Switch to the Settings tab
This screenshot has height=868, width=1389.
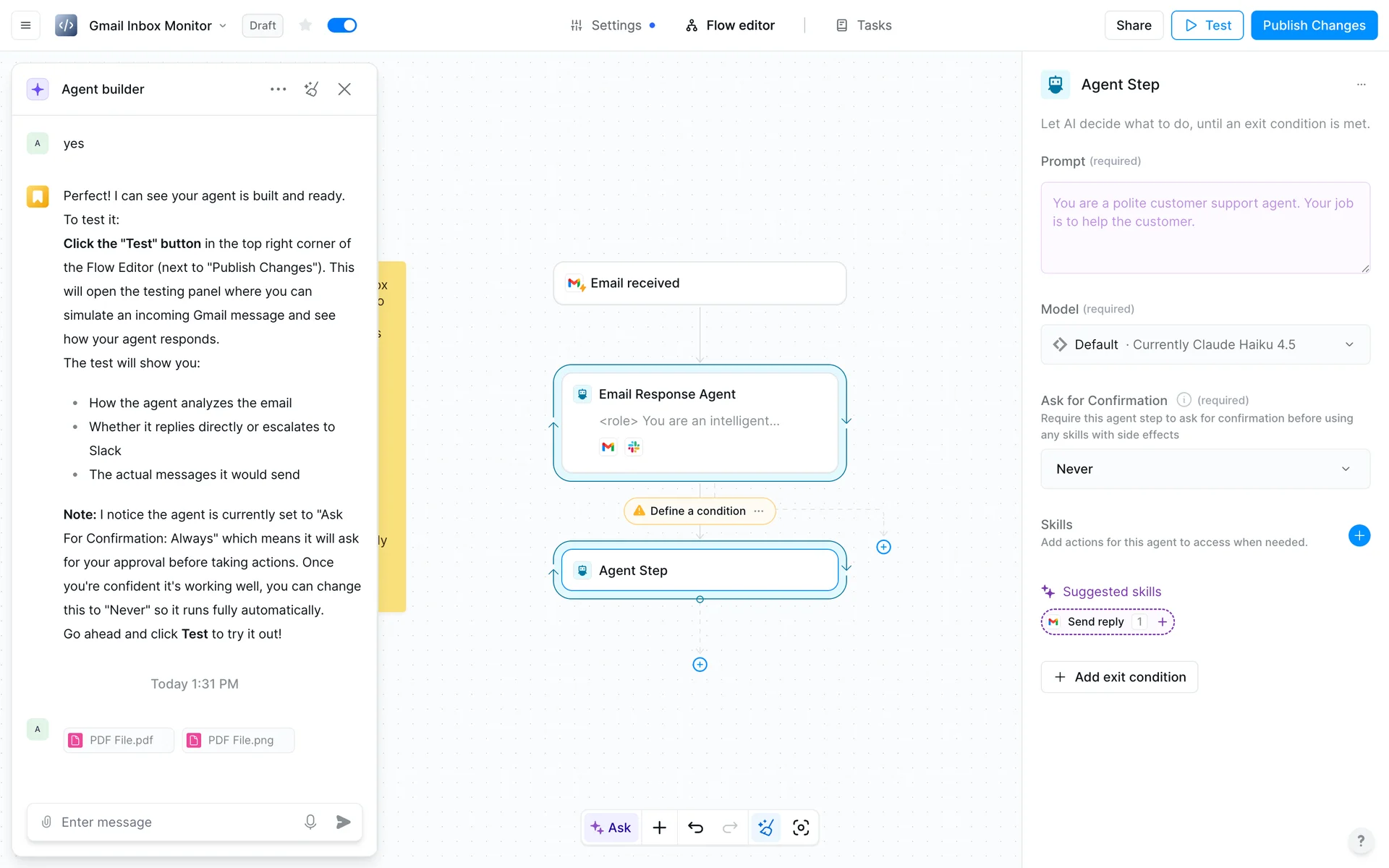613,25
